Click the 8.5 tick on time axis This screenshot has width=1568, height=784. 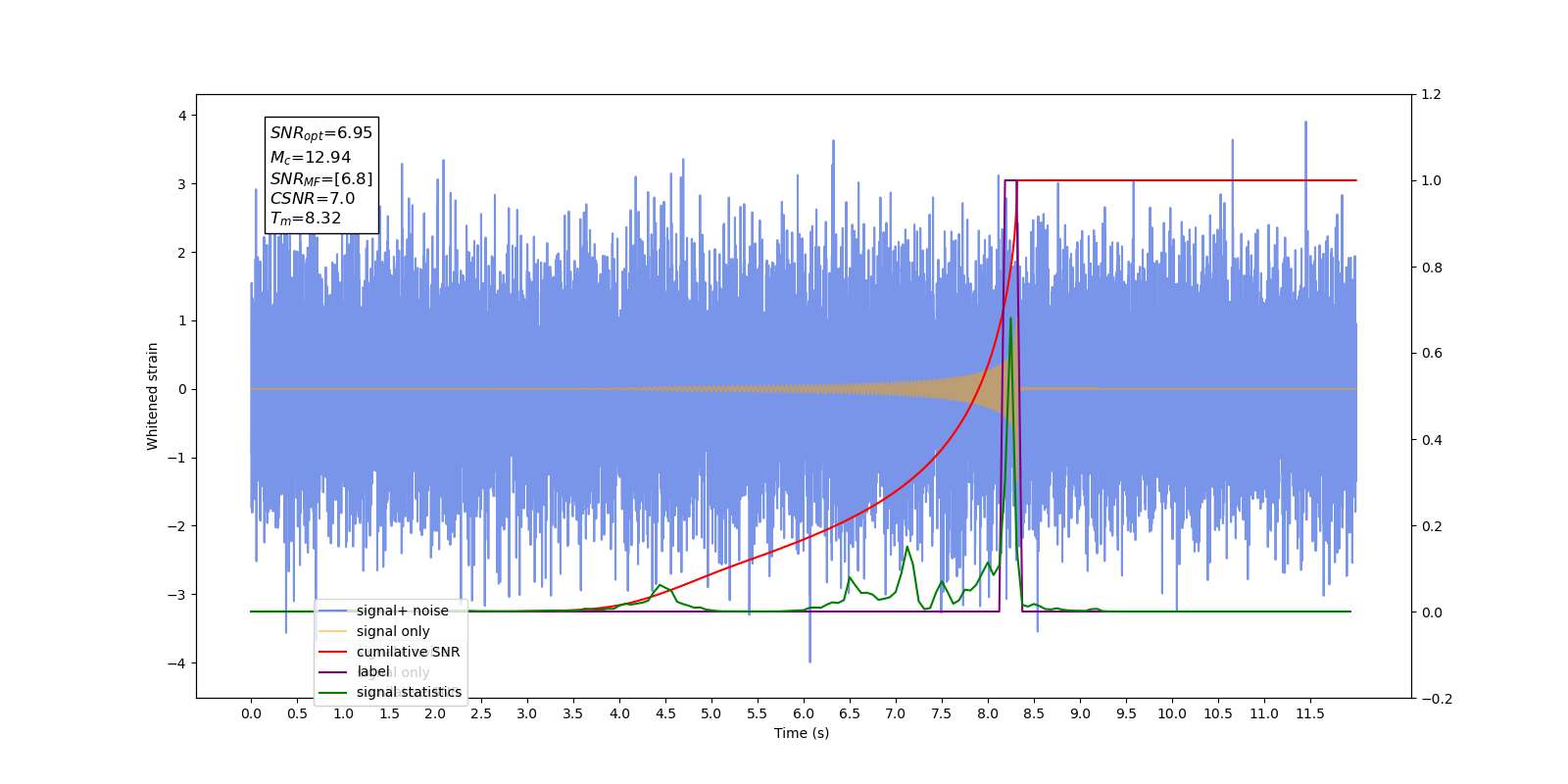point(1034,713)
